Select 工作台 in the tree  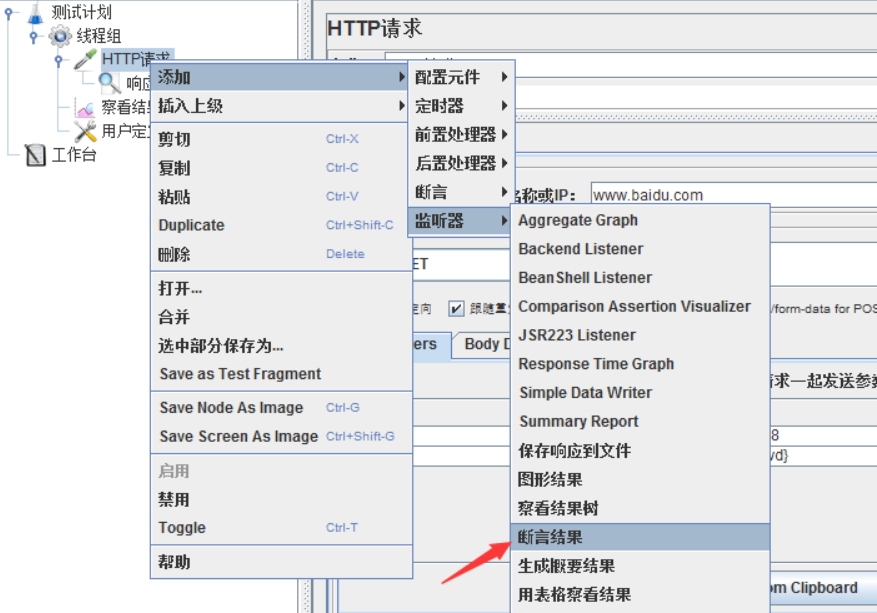click(74, 155)
